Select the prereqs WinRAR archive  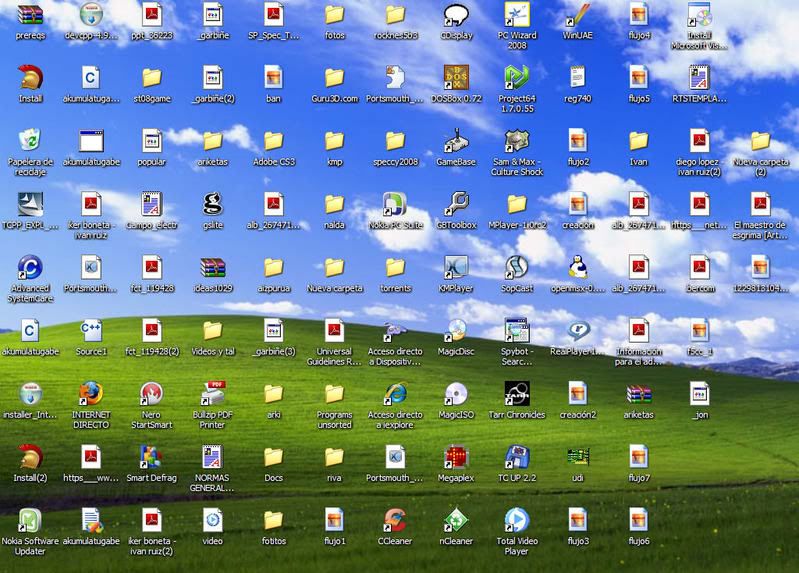click(x=30, y=14)
